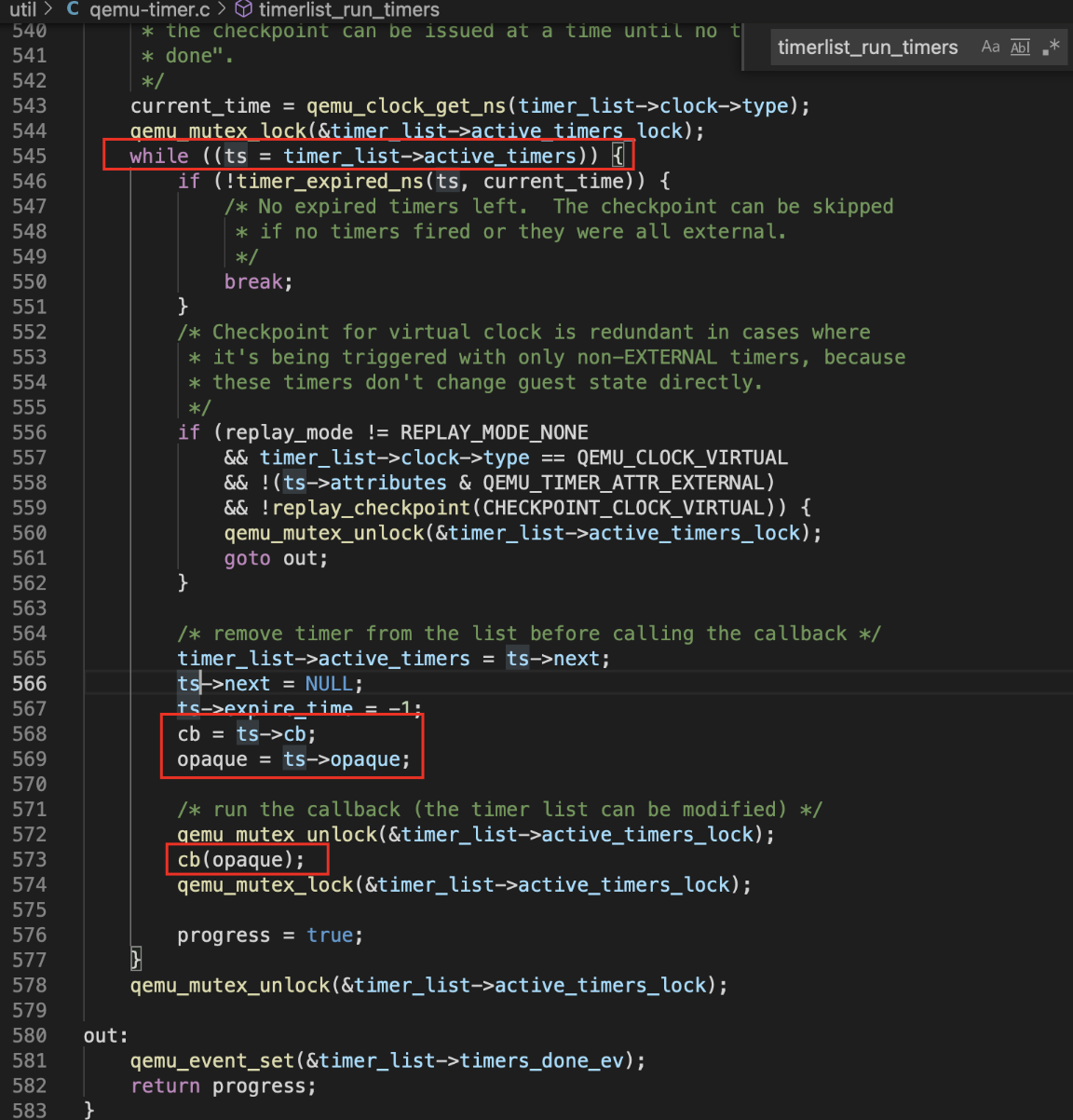1073x1120 pixels.
Task: Click the out: label on line 580
Action: click(x=106, y=1035)
